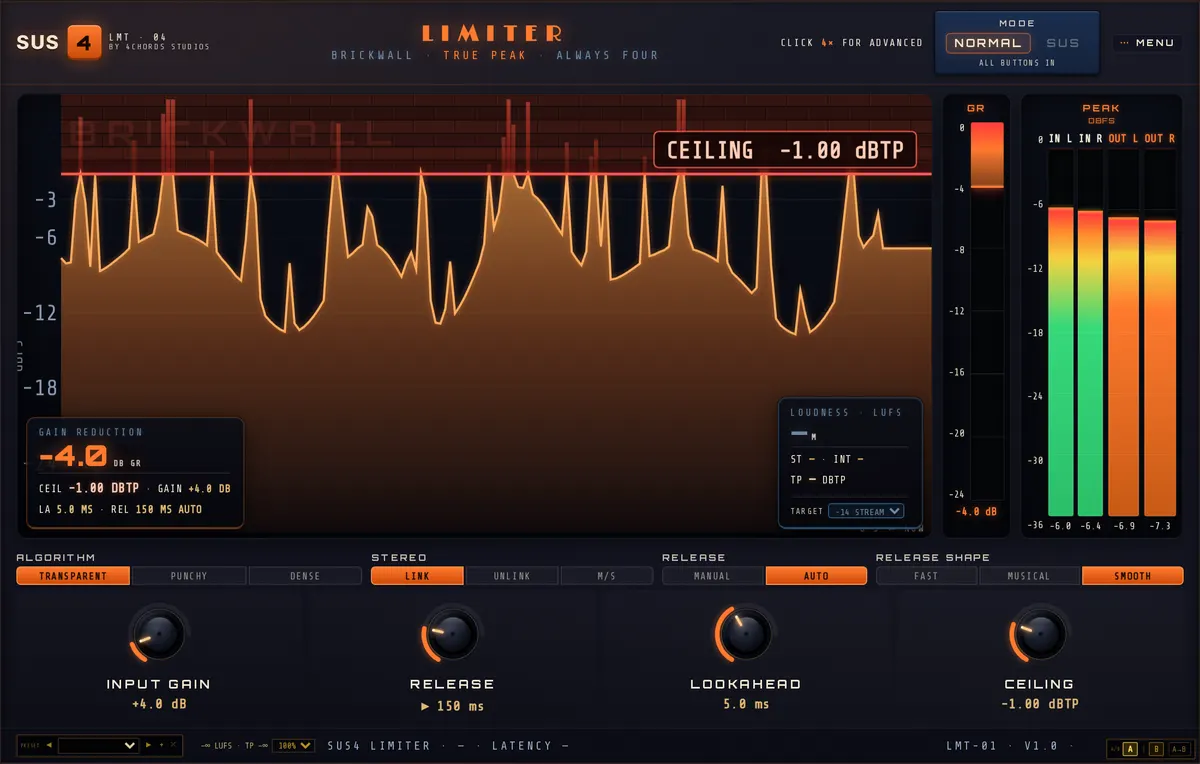Screen dimensions: 1200x764
Task: Copy A to B with A→B button
Action: (1179, 749)
